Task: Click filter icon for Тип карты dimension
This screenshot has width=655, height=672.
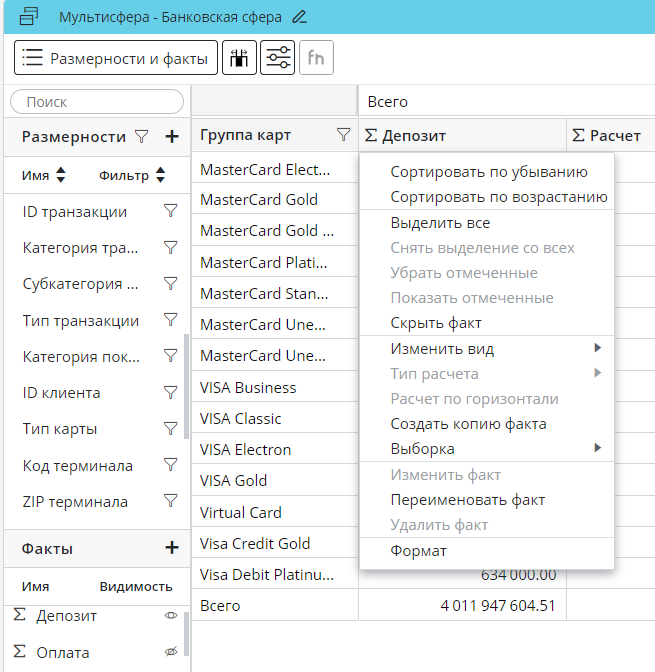Action: pos(170,429)
